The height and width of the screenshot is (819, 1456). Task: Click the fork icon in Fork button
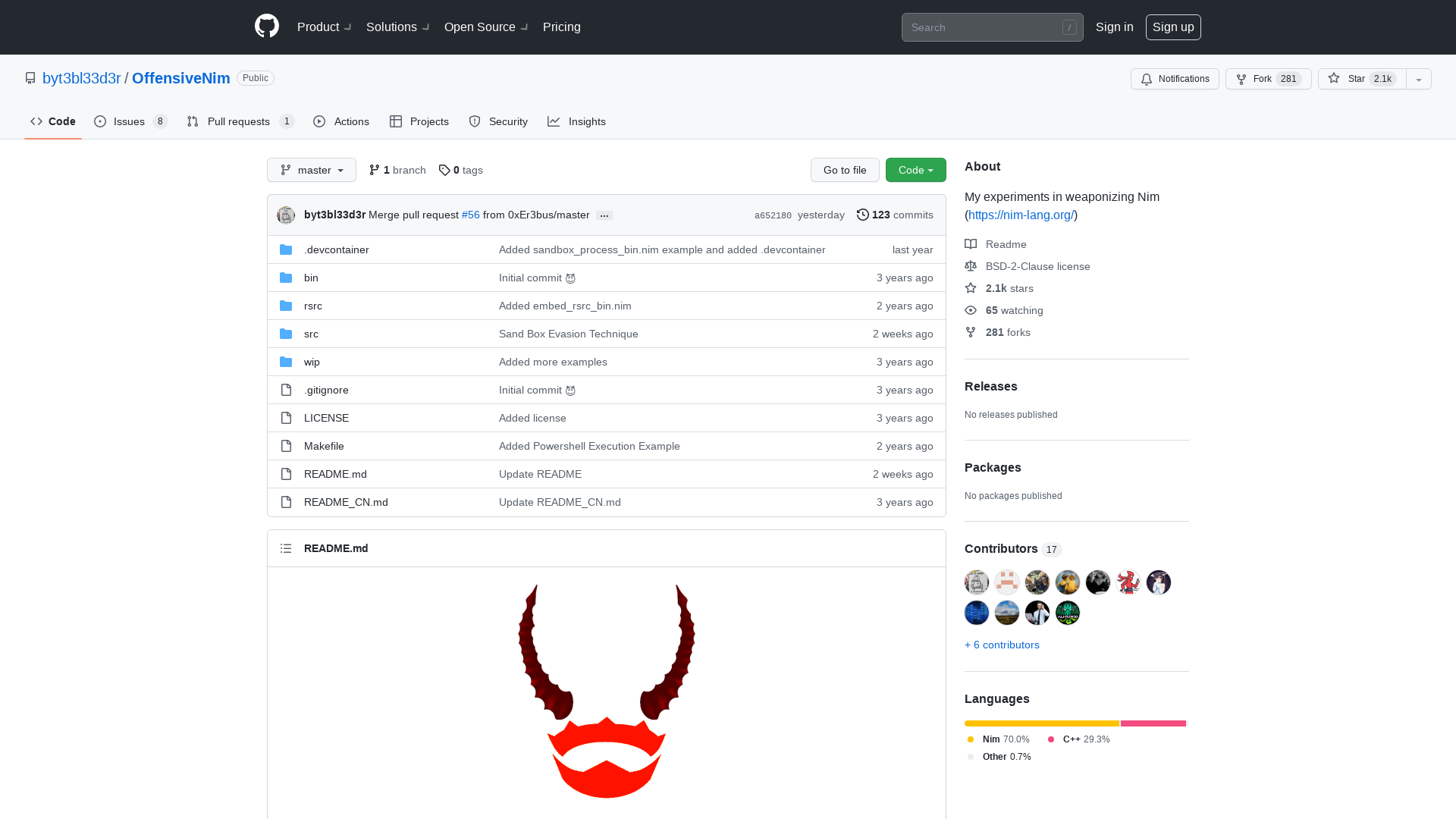click(x=1241, y=79)
